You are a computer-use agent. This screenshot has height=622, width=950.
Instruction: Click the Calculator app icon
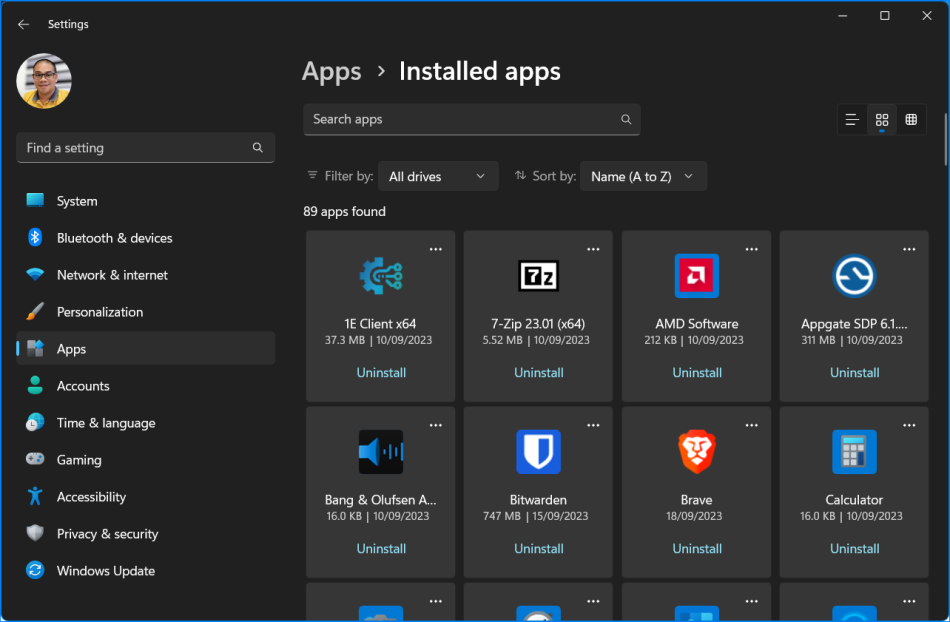click(x=854, y=451)
